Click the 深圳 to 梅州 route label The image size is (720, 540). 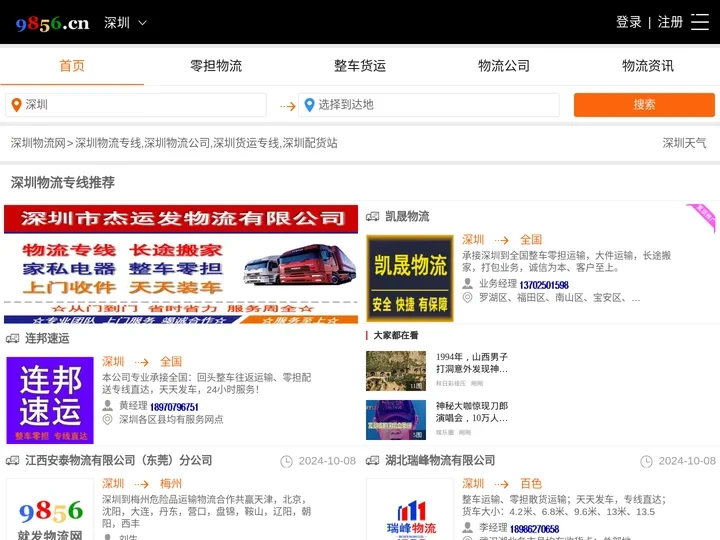[142, 484]
